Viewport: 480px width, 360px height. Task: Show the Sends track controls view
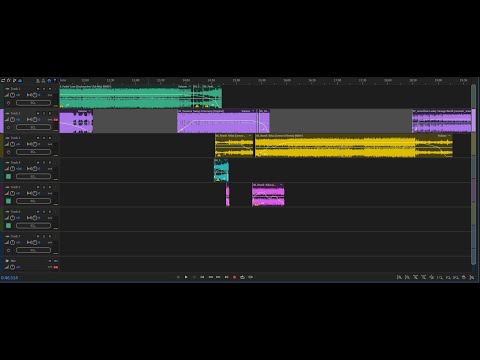coord(14,80)
